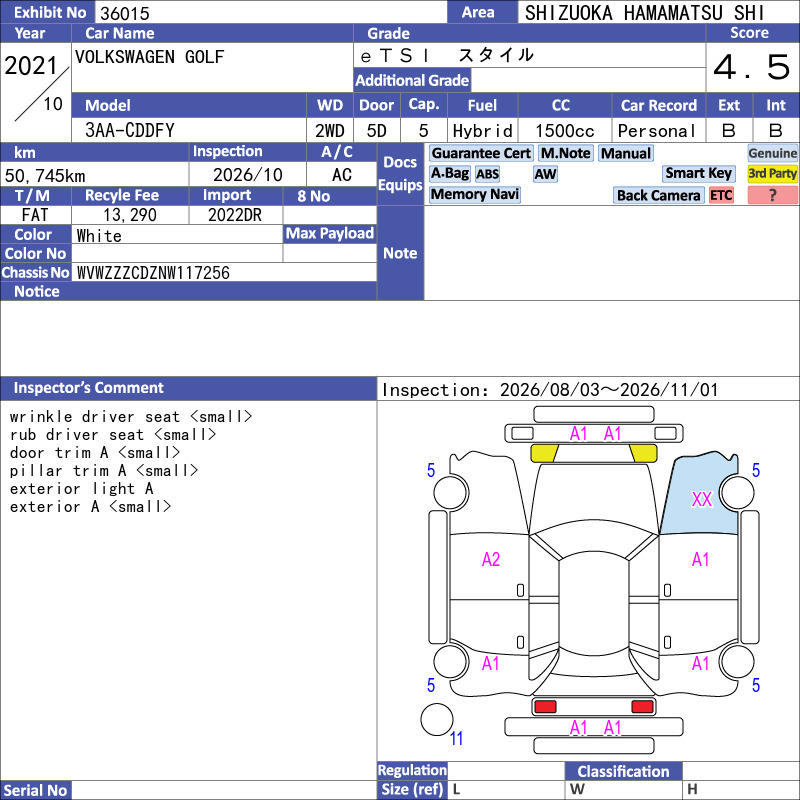Select the Classification label
Viewport: 800px width, 800px height.
623,771
